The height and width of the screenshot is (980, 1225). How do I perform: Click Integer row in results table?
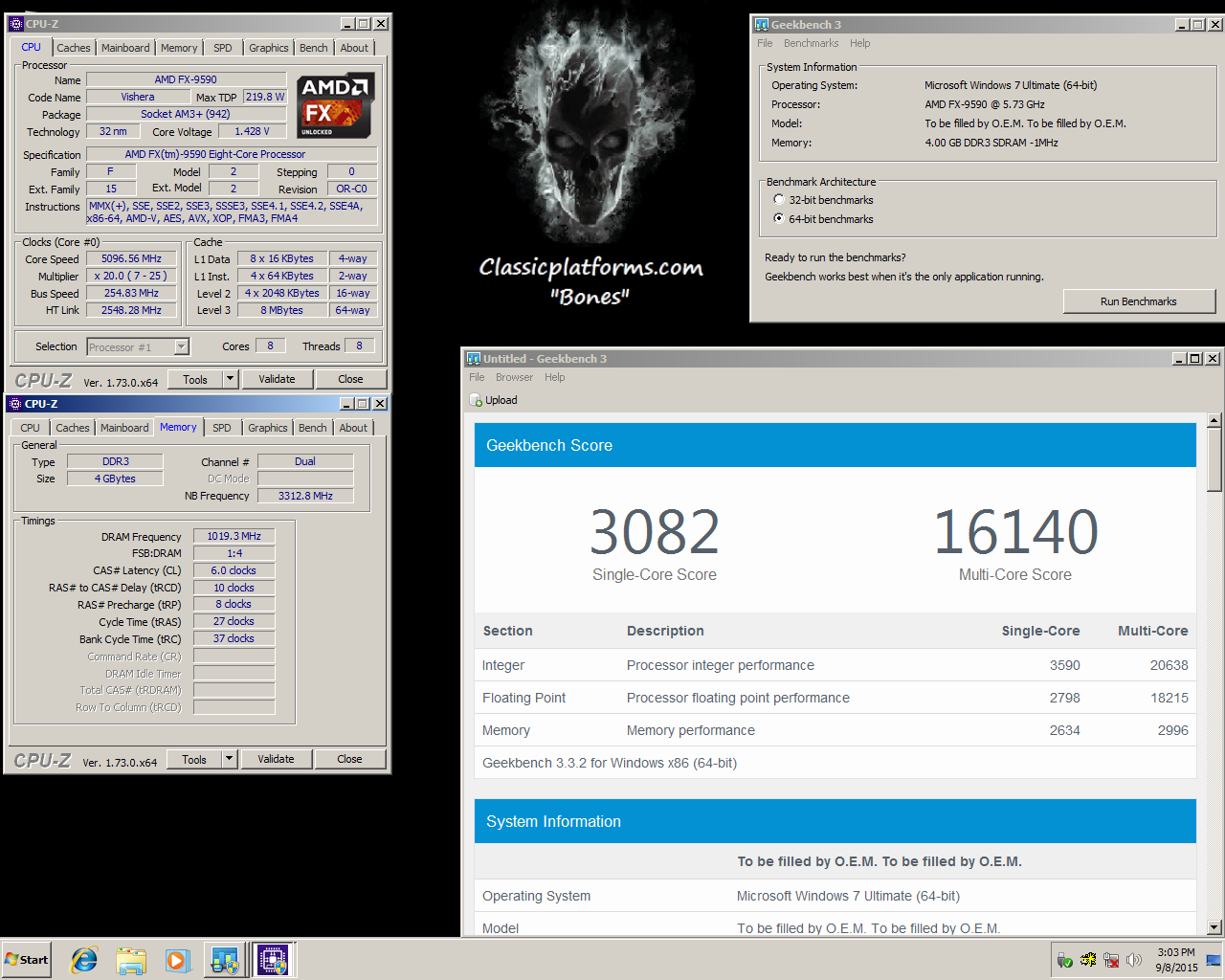pos(835,665)
